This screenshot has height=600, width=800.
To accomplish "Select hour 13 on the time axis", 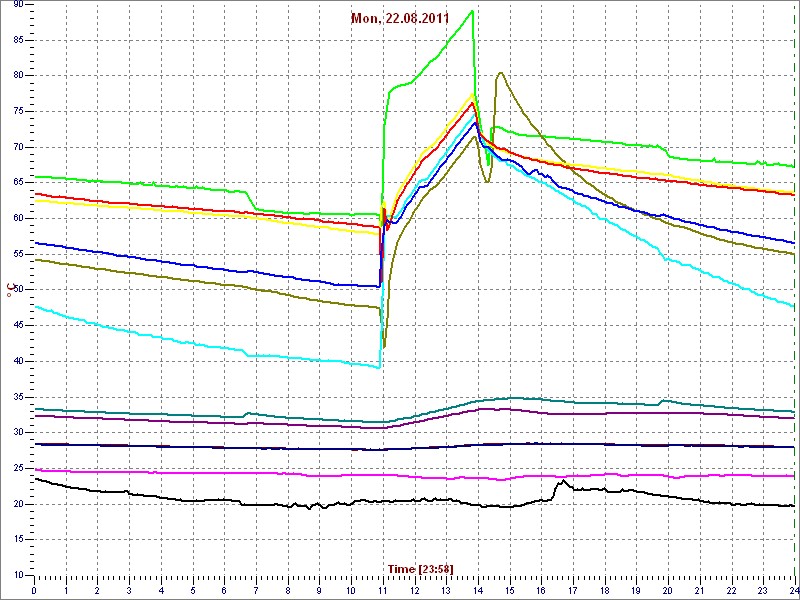I will [446, 590].
